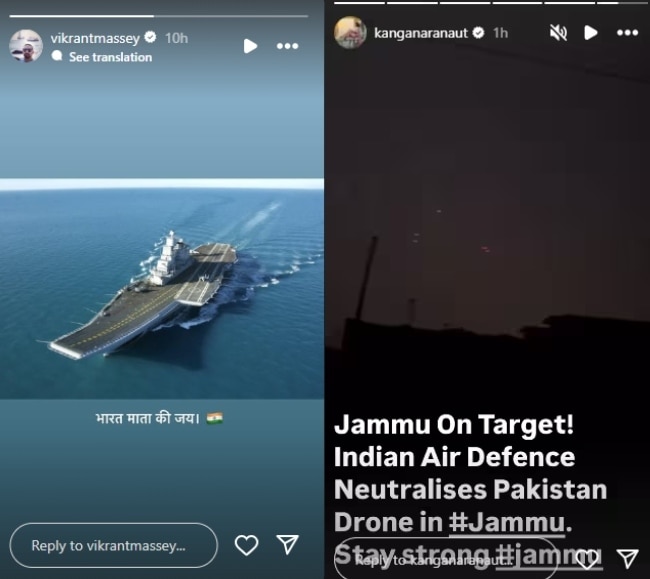This screenshot has width=650, height=579.
Task: Tap the aircraft carrier story image
Action: [162, 289]
